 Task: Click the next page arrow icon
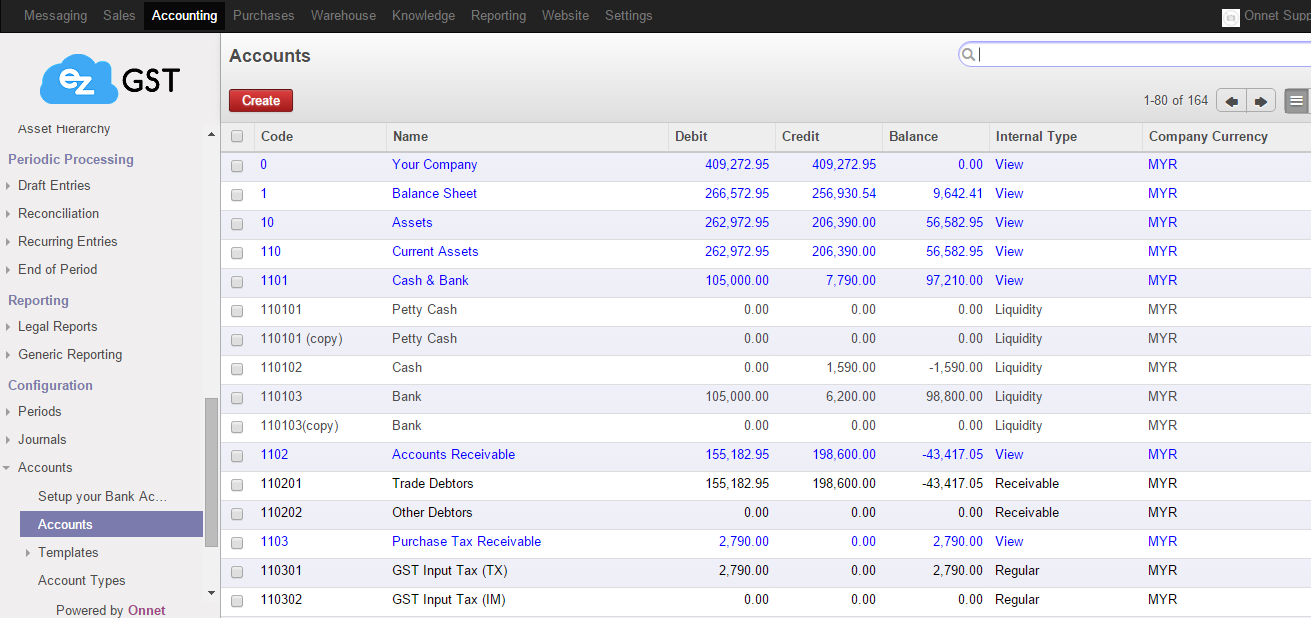(x=1260, y=100)
